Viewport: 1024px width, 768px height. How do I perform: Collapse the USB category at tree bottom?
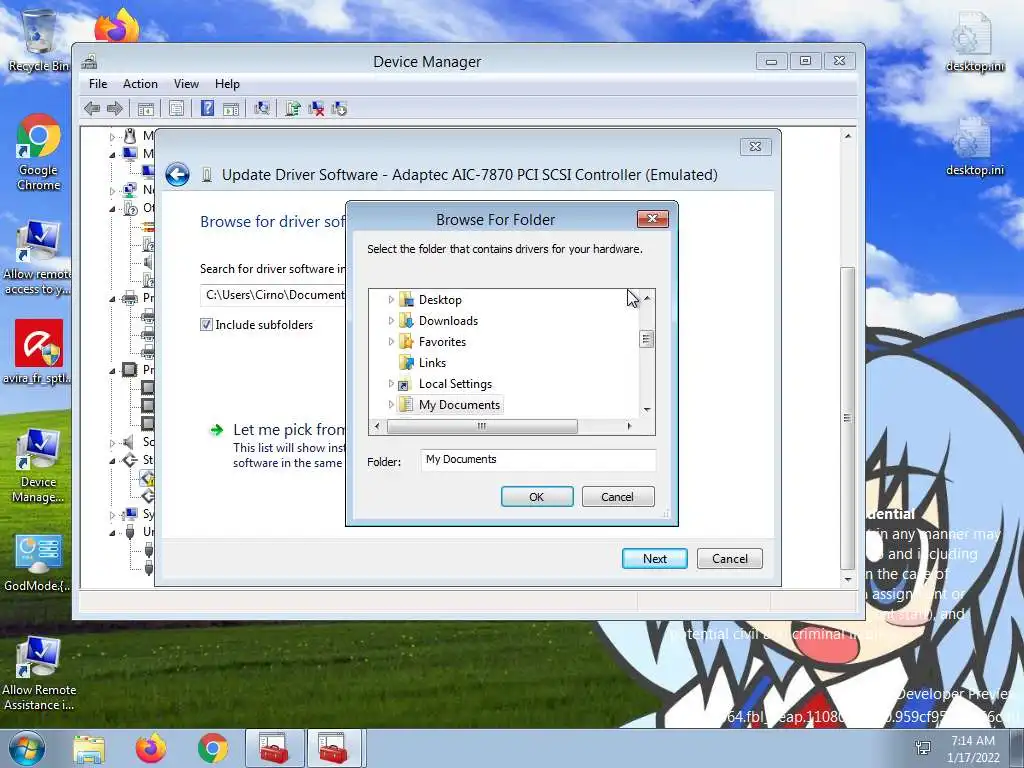112,533
